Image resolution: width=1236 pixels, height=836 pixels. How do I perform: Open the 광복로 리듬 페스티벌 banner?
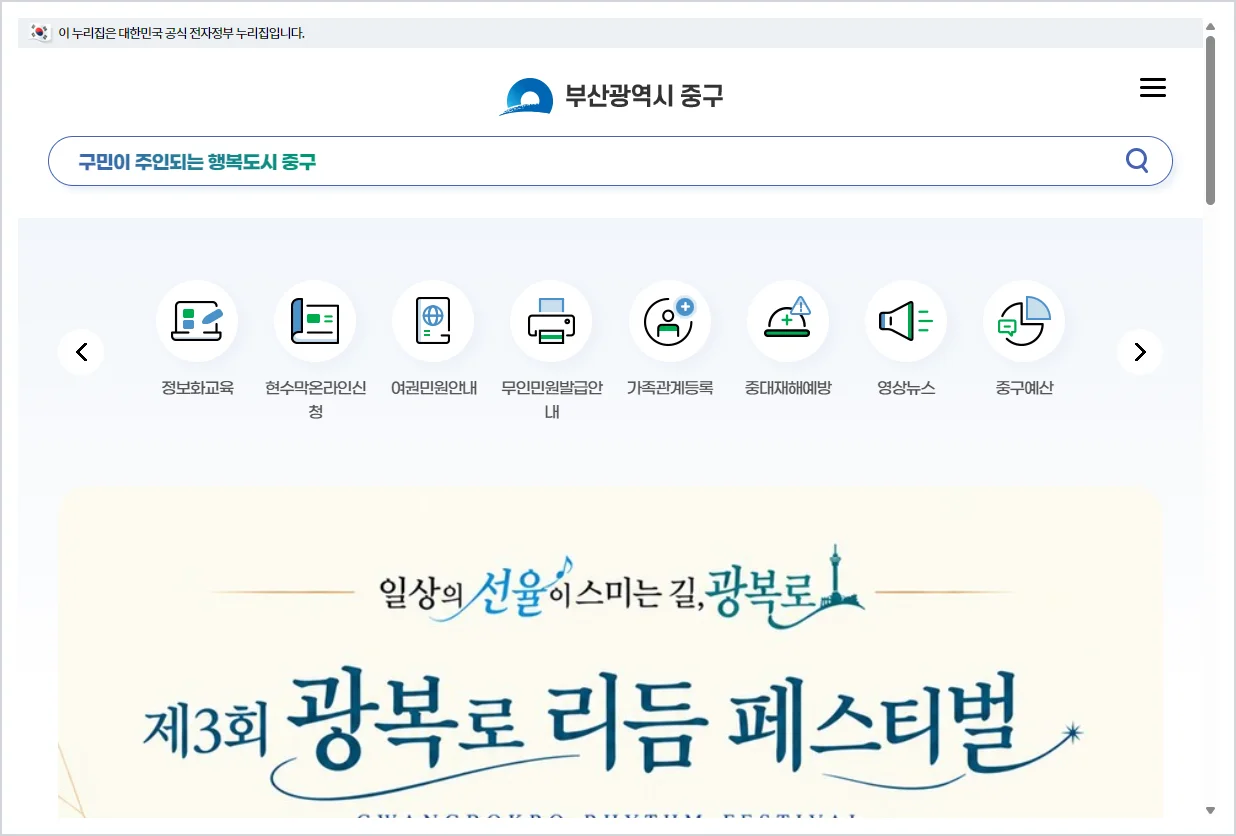(x=610, y=652)
